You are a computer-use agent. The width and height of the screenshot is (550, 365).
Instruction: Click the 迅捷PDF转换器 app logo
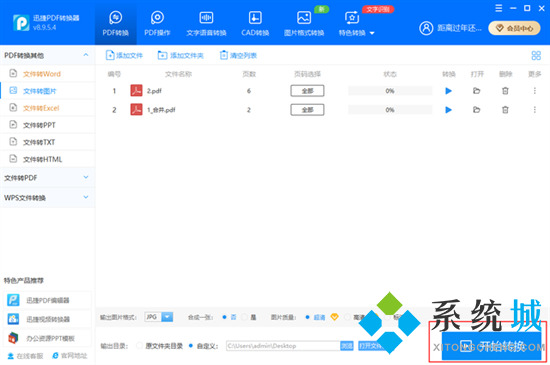[x=21, y=23]
